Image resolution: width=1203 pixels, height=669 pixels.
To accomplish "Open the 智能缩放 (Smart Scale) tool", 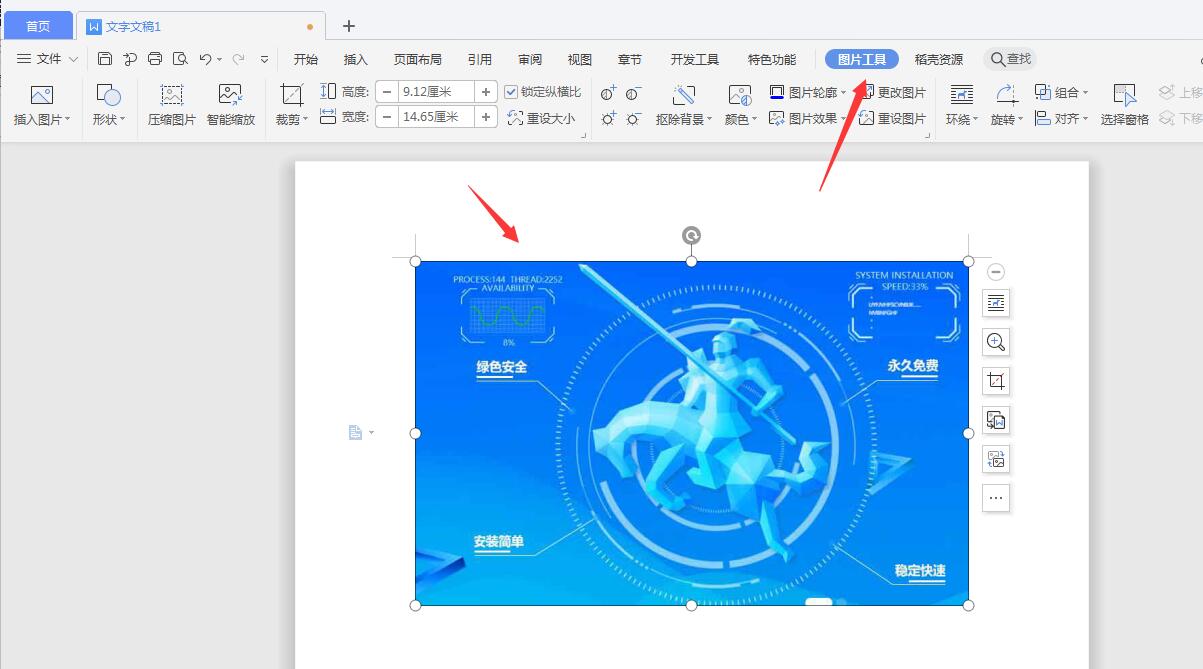I will click(x=230, y=104).
